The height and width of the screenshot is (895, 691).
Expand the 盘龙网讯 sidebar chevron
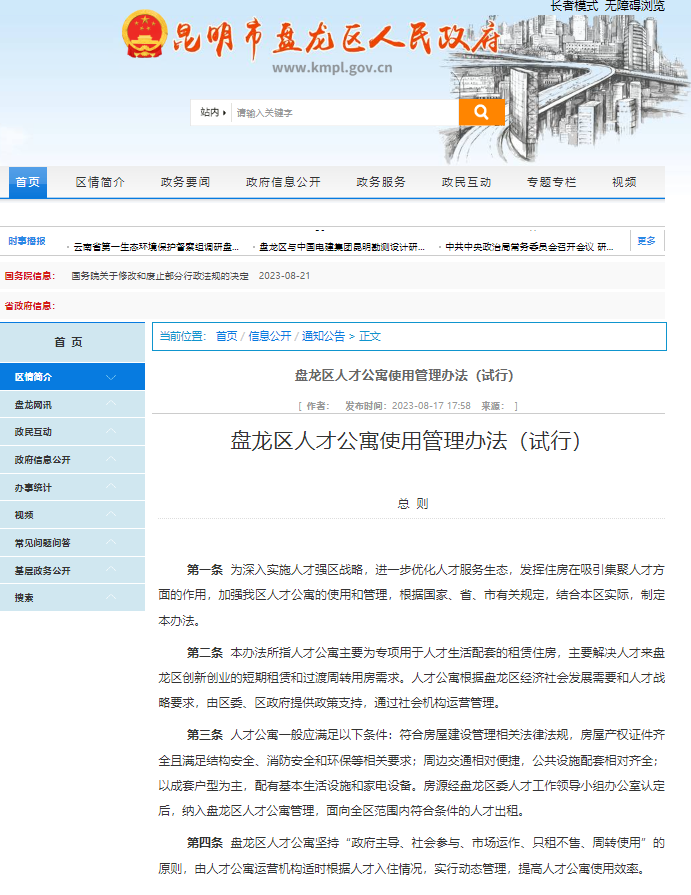[111, 404]
